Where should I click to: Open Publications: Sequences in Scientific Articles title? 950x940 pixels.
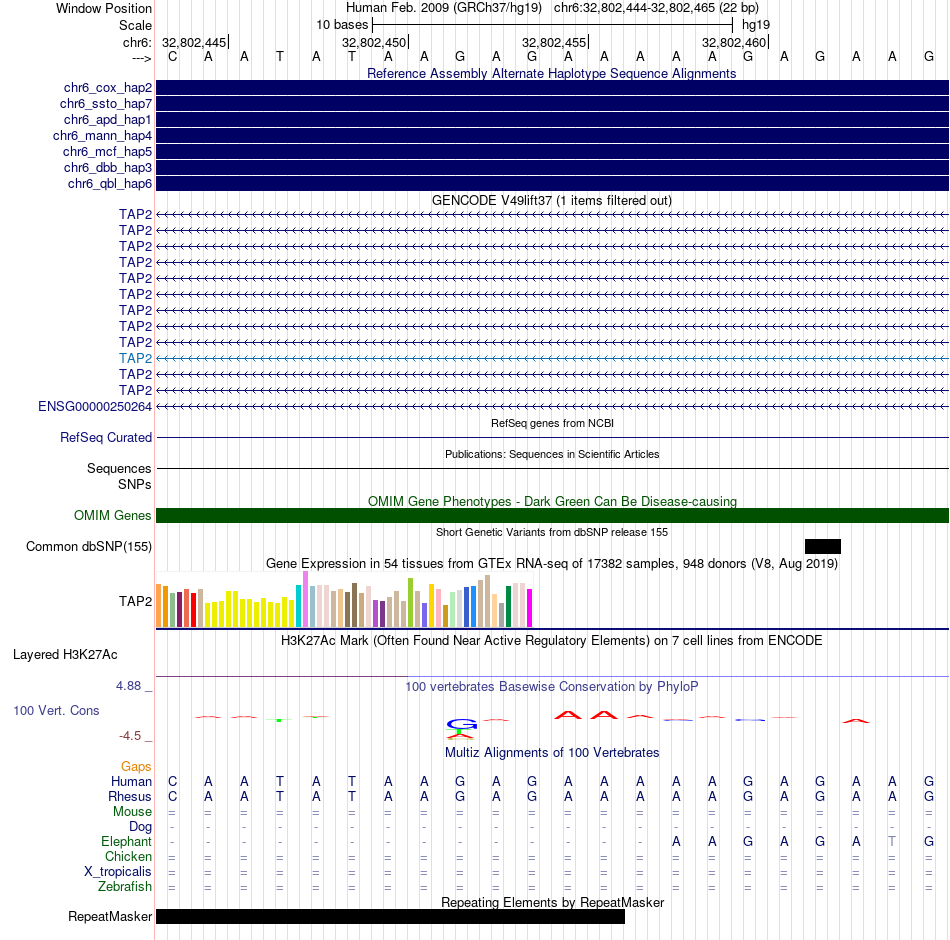coord(552,455)
